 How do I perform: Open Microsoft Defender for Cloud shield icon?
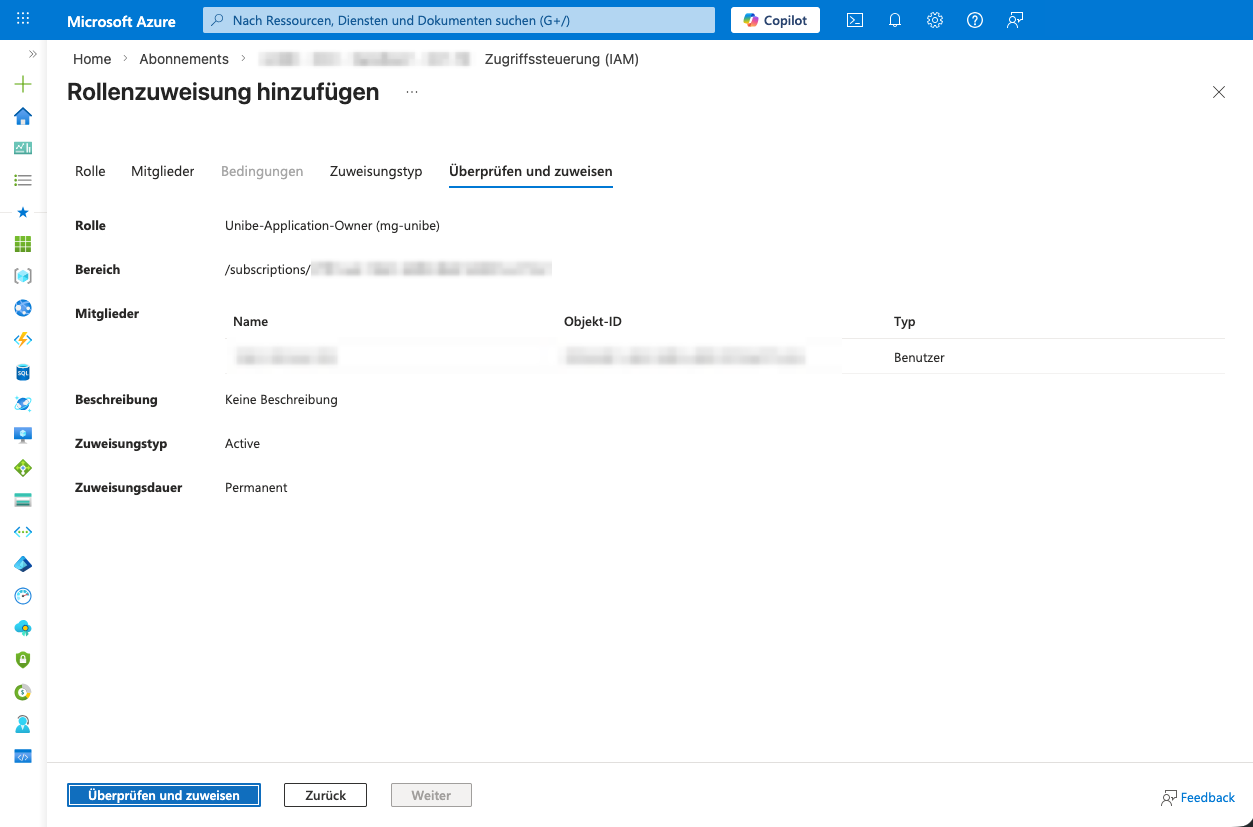(22, 659)
